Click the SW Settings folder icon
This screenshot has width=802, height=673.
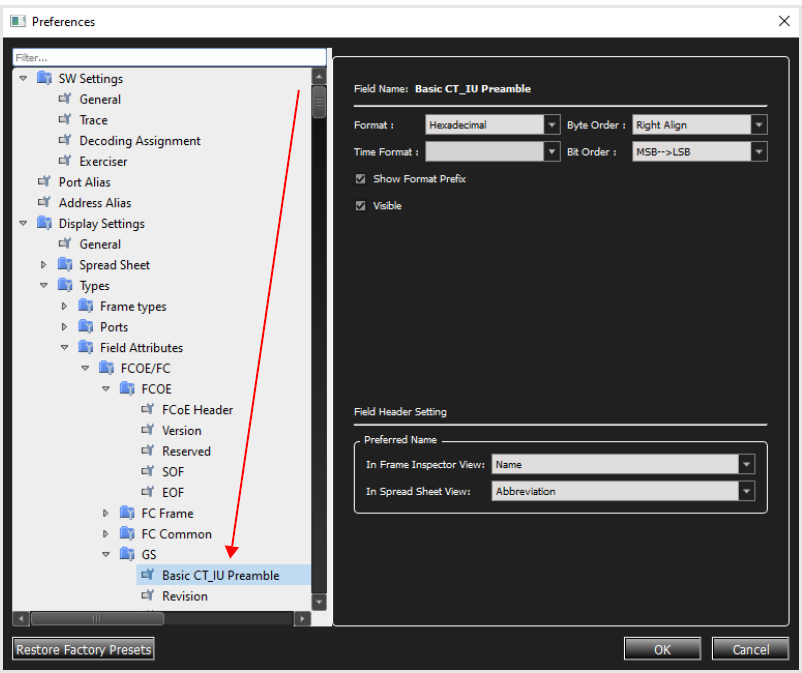click(x=44, y=78)
